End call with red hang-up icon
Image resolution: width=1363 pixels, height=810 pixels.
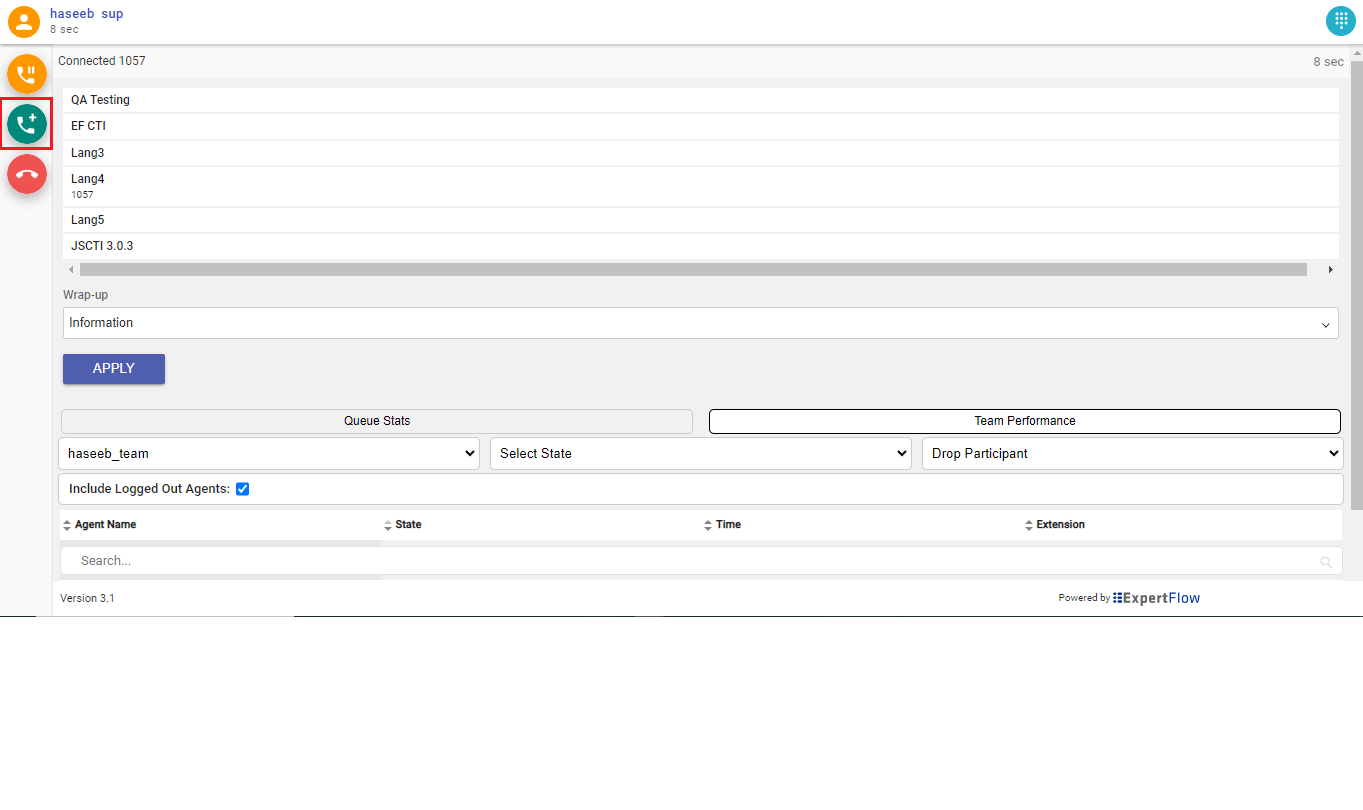pos(27,174)
